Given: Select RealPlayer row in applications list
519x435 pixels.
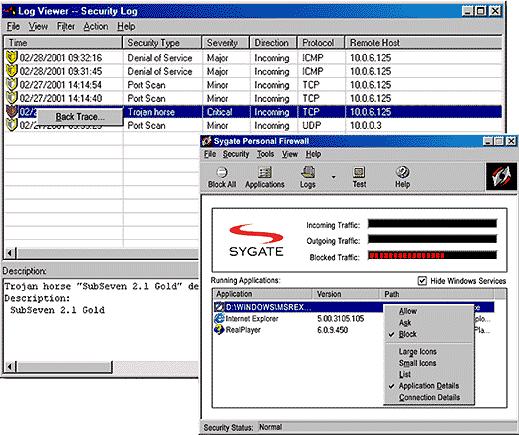Looking at the screenshot, I should (x=353, y=330).
